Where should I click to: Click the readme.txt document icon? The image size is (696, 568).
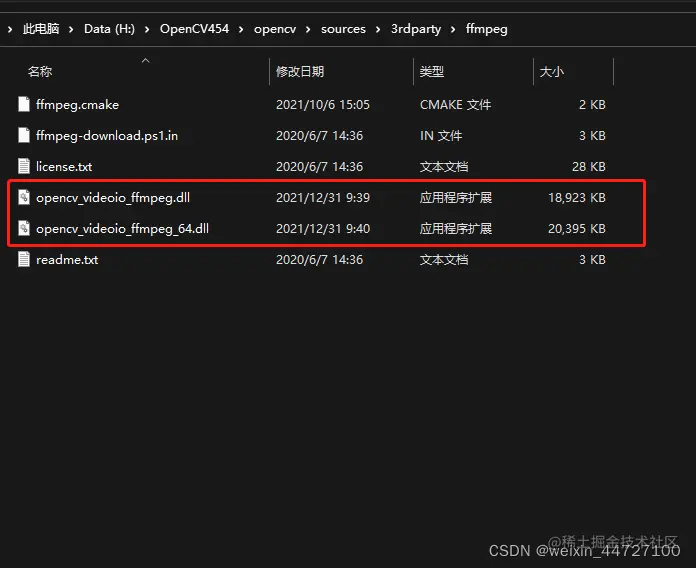[24, 260]
